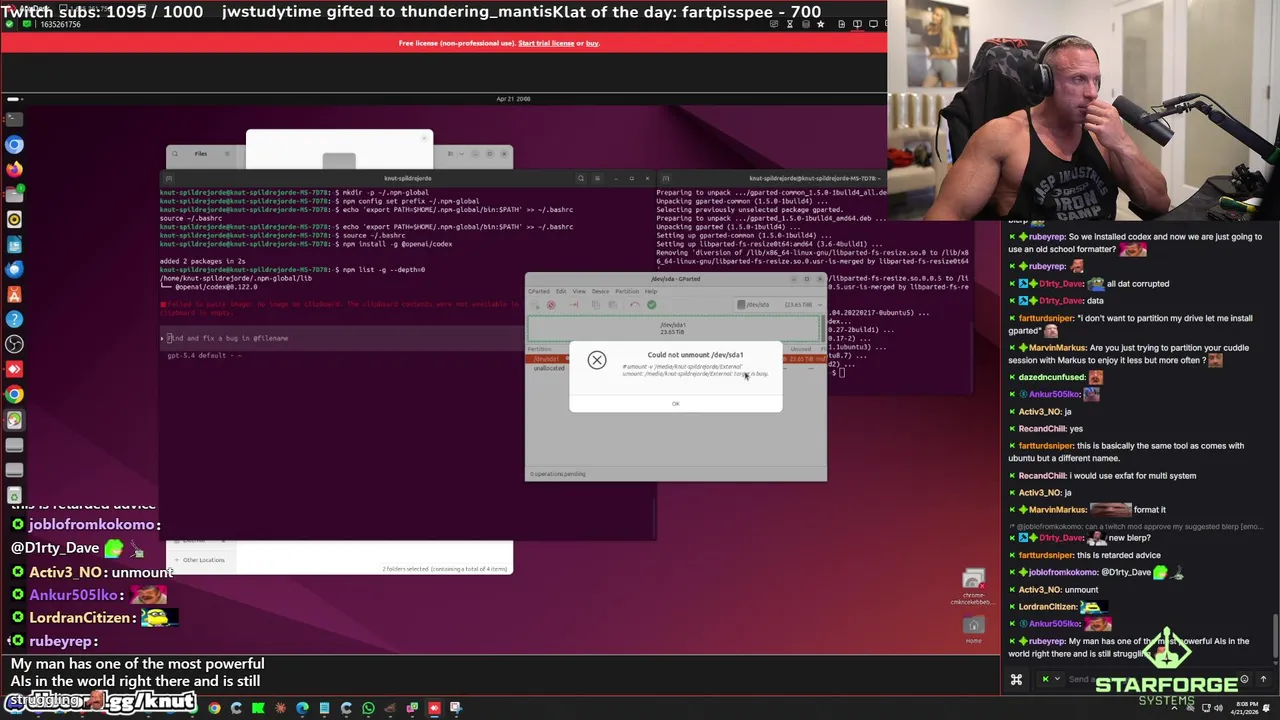Open the Edit menu in GParted
This screenshot has height=720, width=1280.
pyautogui.click(x=561, y=291)
